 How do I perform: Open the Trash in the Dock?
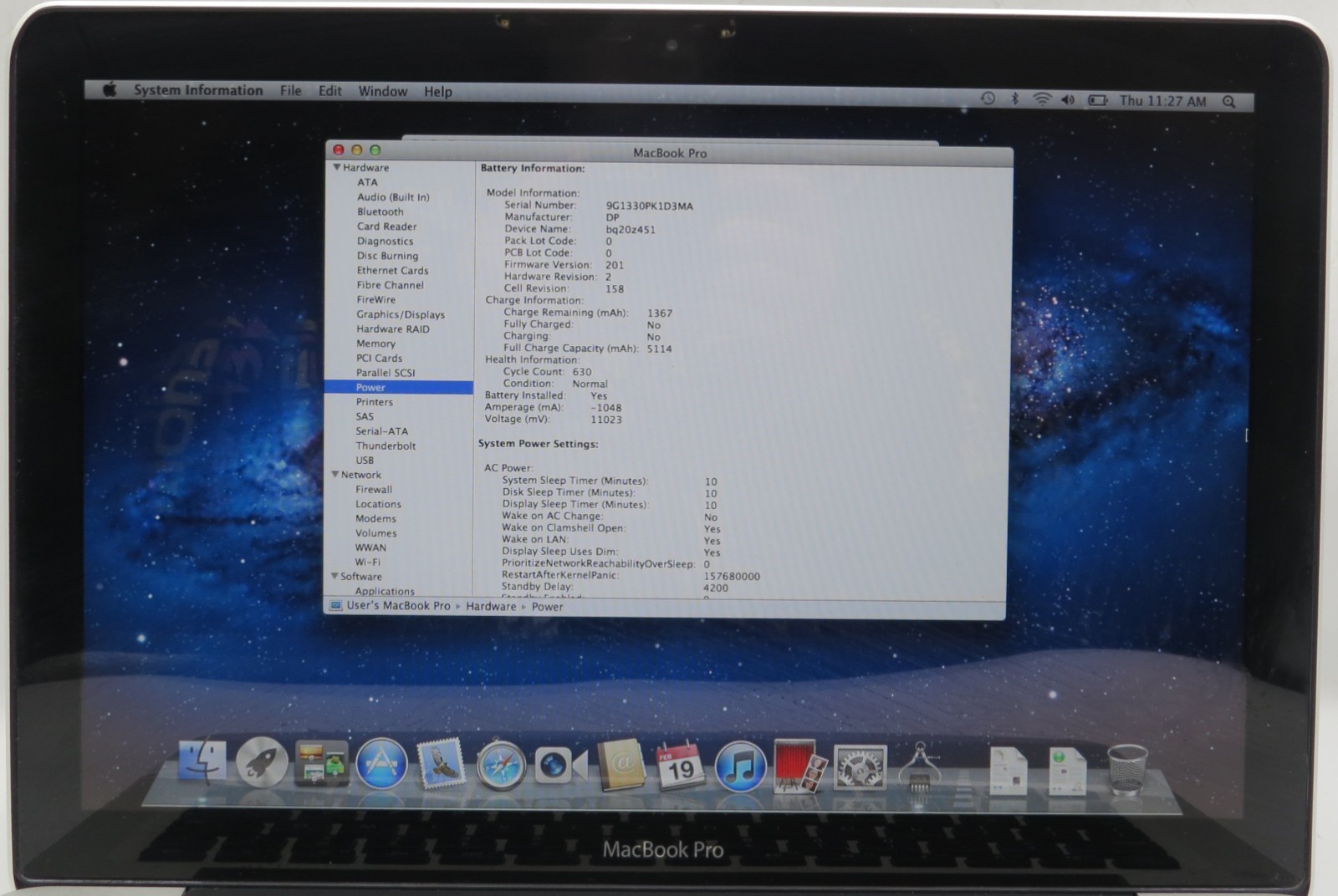[x=1127, y=769]
